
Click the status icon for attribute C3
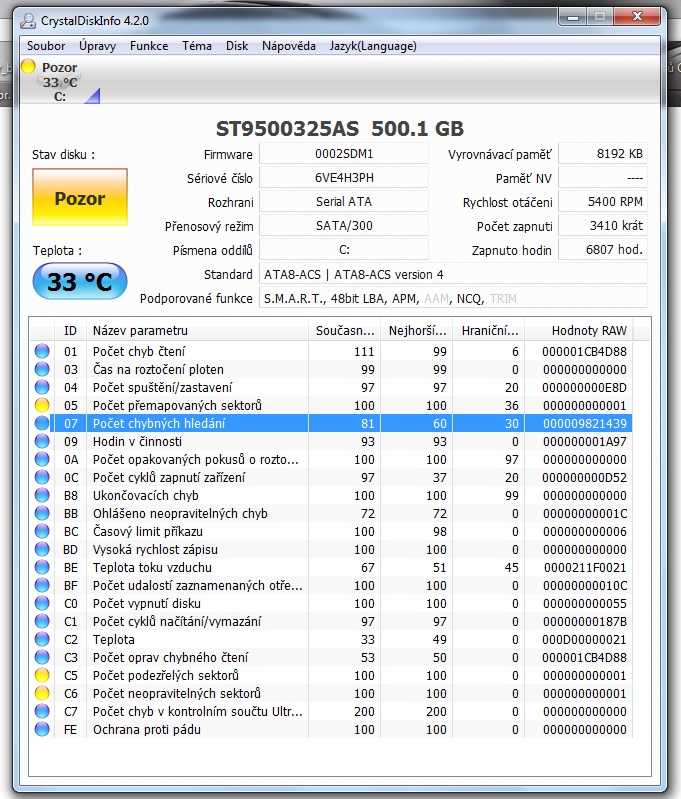(x=42, y=657)
